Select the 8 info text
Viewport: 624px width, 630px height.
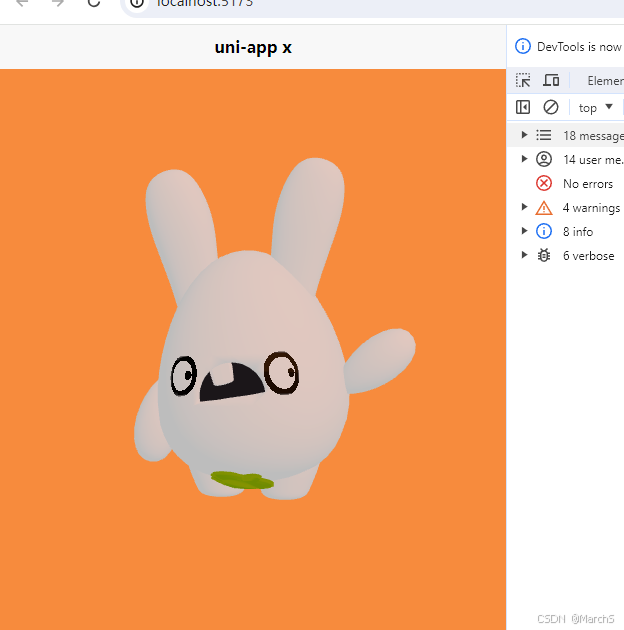point(578,232)
